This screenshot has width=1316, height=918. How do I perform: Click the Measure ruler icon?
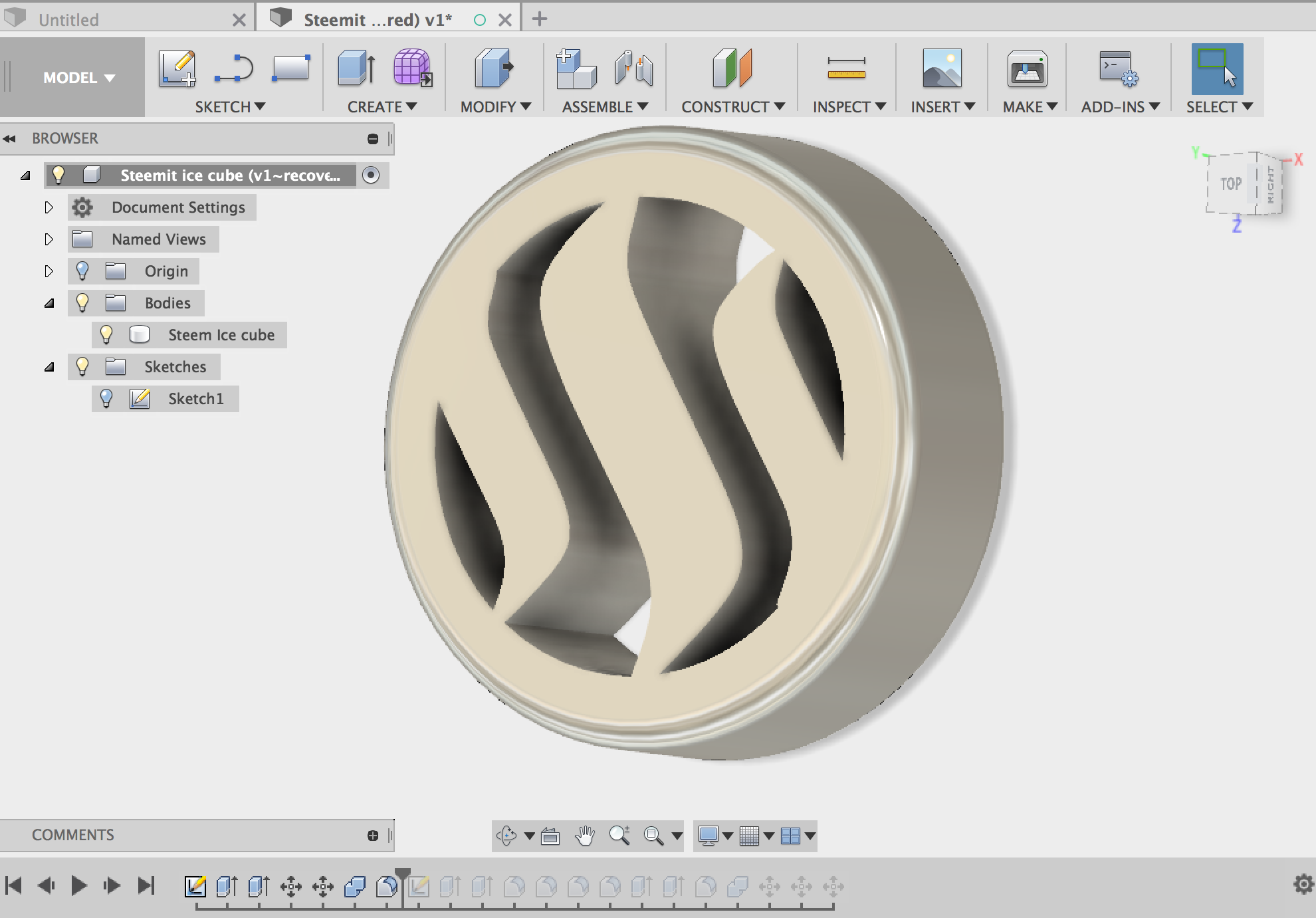tap(847, 68)
